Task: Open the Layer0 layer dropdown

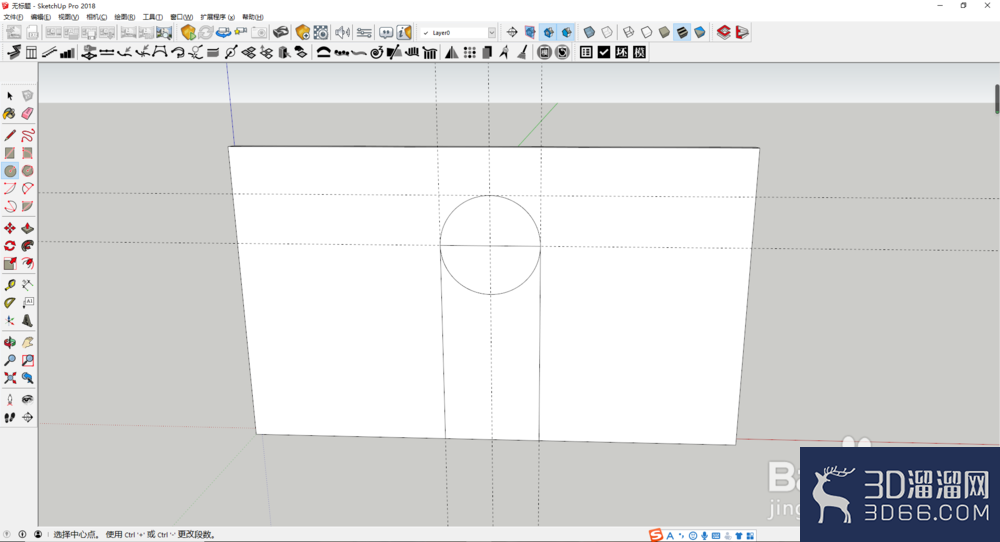Action: (x=457, y=33)
